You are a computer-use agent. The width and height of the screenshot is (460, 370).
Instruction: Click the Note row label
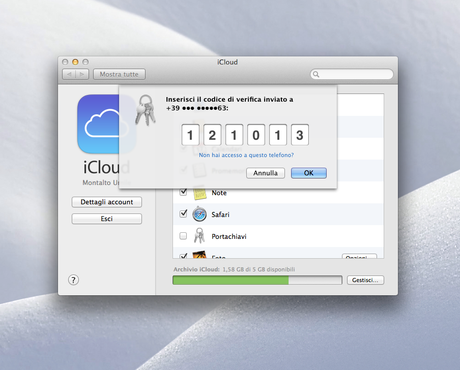(219, 193)
